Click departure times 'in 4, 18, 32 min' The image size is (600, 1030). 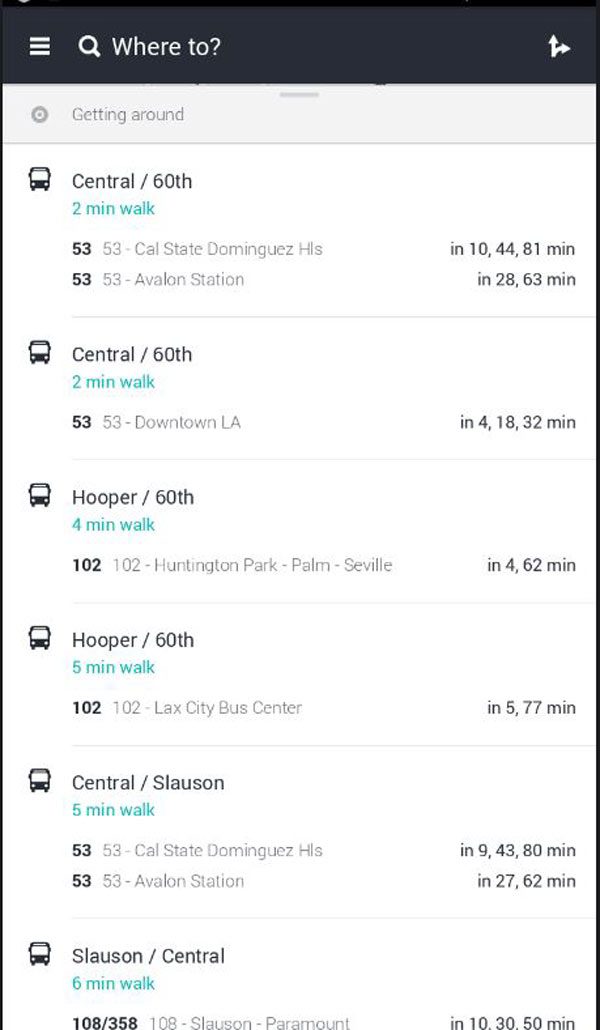[517, 422]
